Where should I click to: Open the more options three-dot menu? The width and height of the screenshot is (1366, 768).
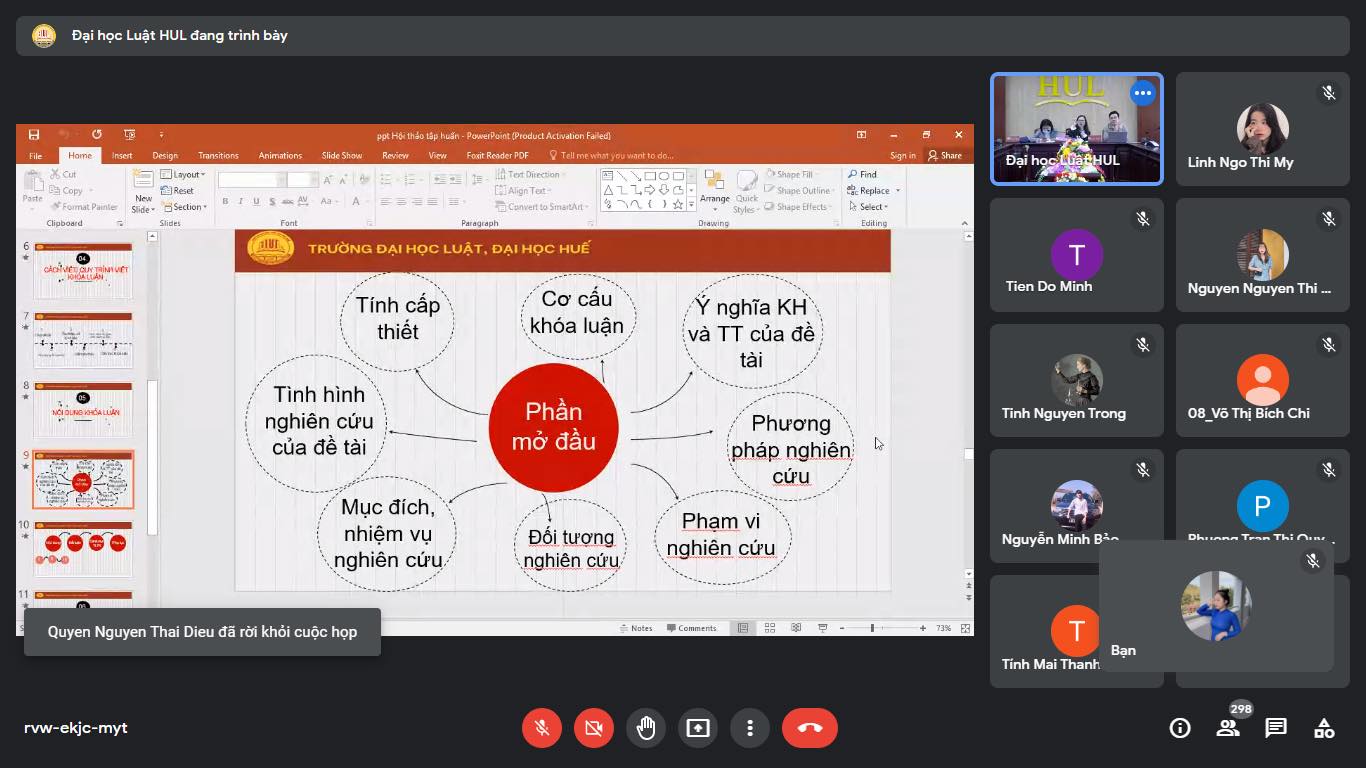click(x=750, y=728)
